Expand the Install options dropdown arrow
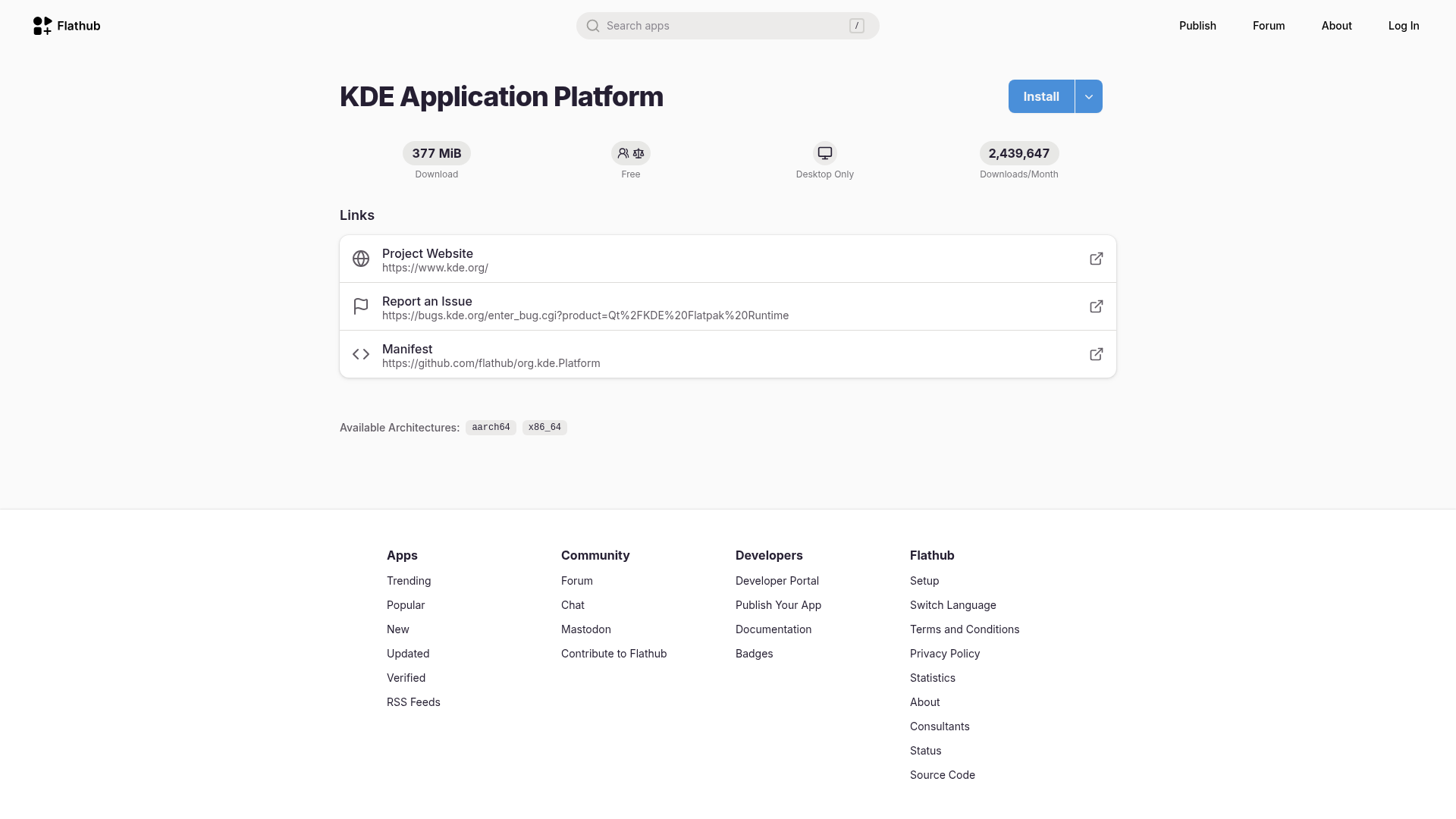 pyautogui.click(x=1089, y=96)
